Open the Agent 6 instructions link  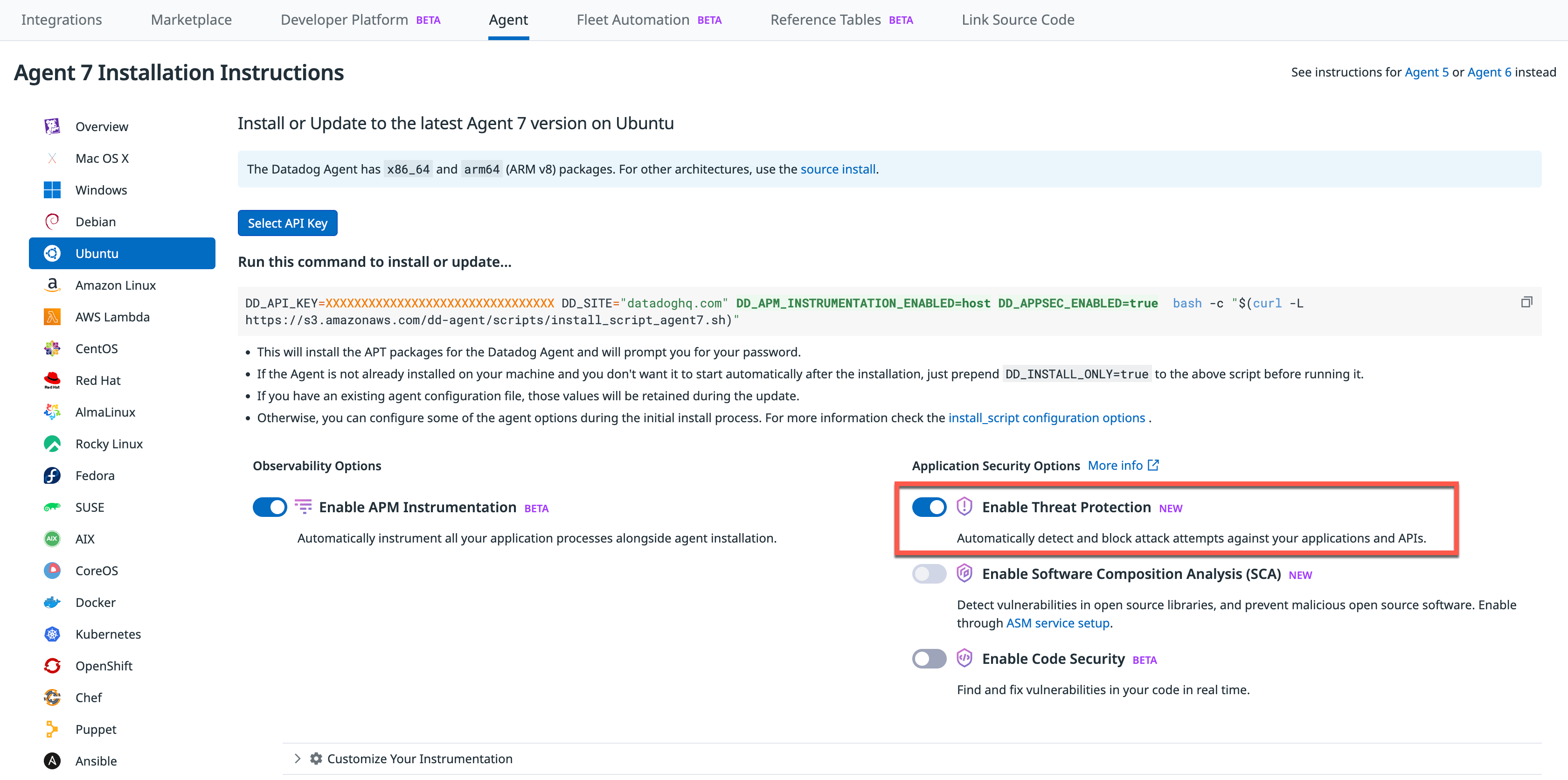(x=1489, y=72)
